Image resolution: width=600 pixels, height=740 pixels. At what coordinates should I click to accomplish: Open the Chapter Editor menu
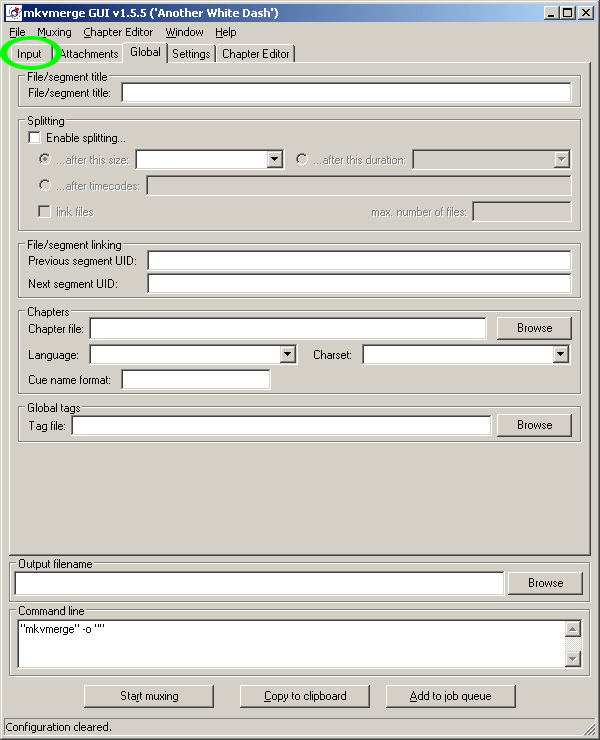118,32
